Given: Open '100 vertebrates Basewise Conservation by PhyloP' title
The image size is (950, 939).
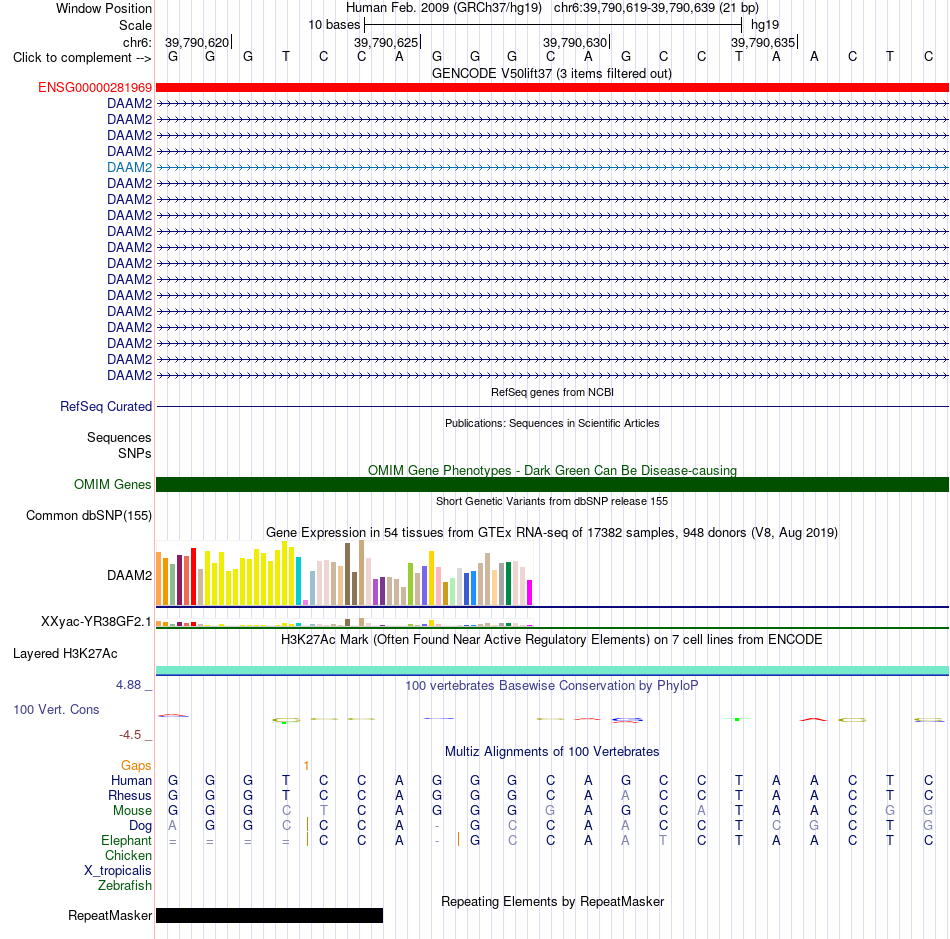Looking at the screenshot, I should click(551, 686).
